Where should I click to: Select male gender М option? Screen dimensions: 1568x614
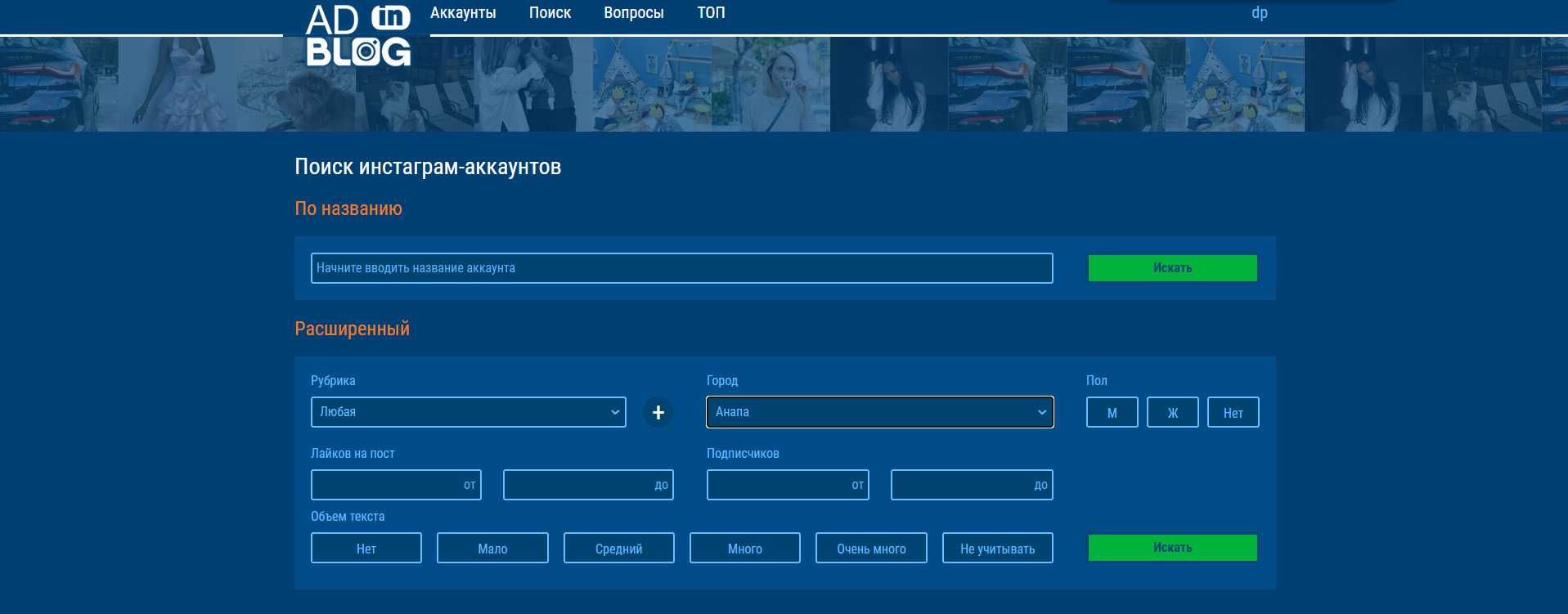point(1112,413)
